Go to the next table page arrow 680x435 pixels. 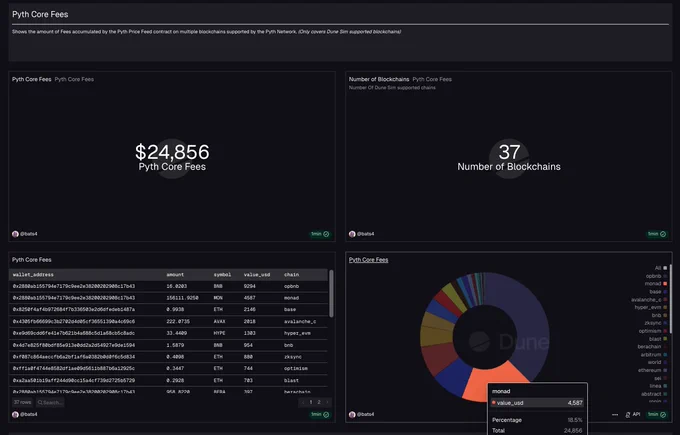(x=327, y=402)
